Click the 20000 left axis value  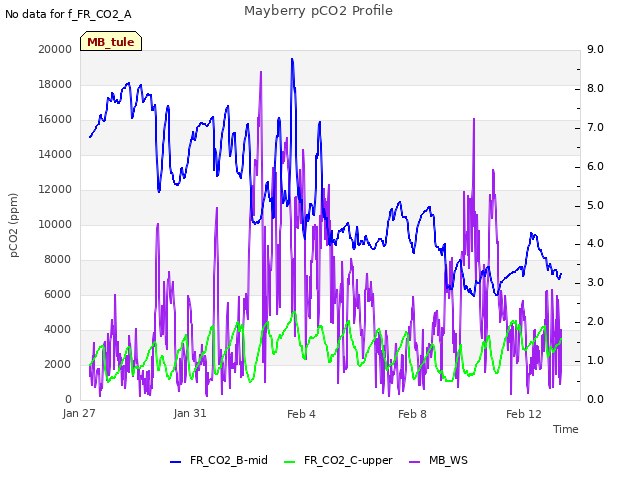point(55,49)
